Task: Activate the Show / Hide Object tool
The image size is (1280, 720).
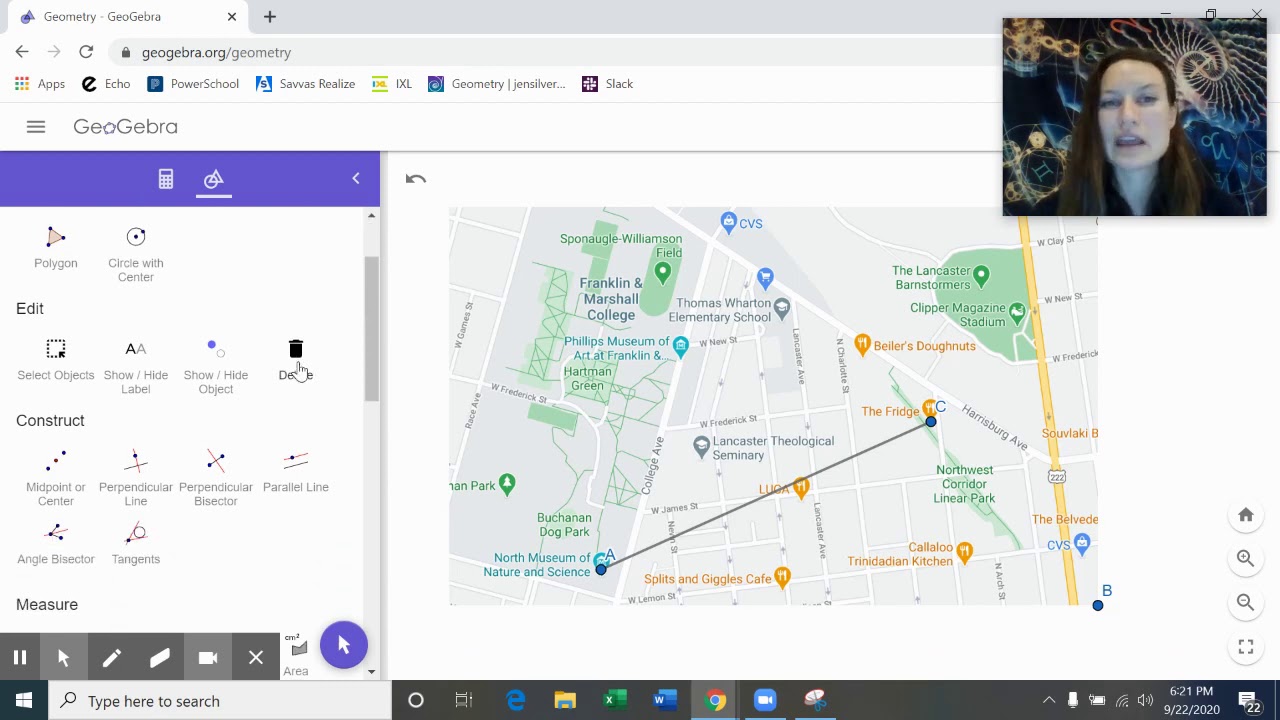Action: click(x=216, y=366)
